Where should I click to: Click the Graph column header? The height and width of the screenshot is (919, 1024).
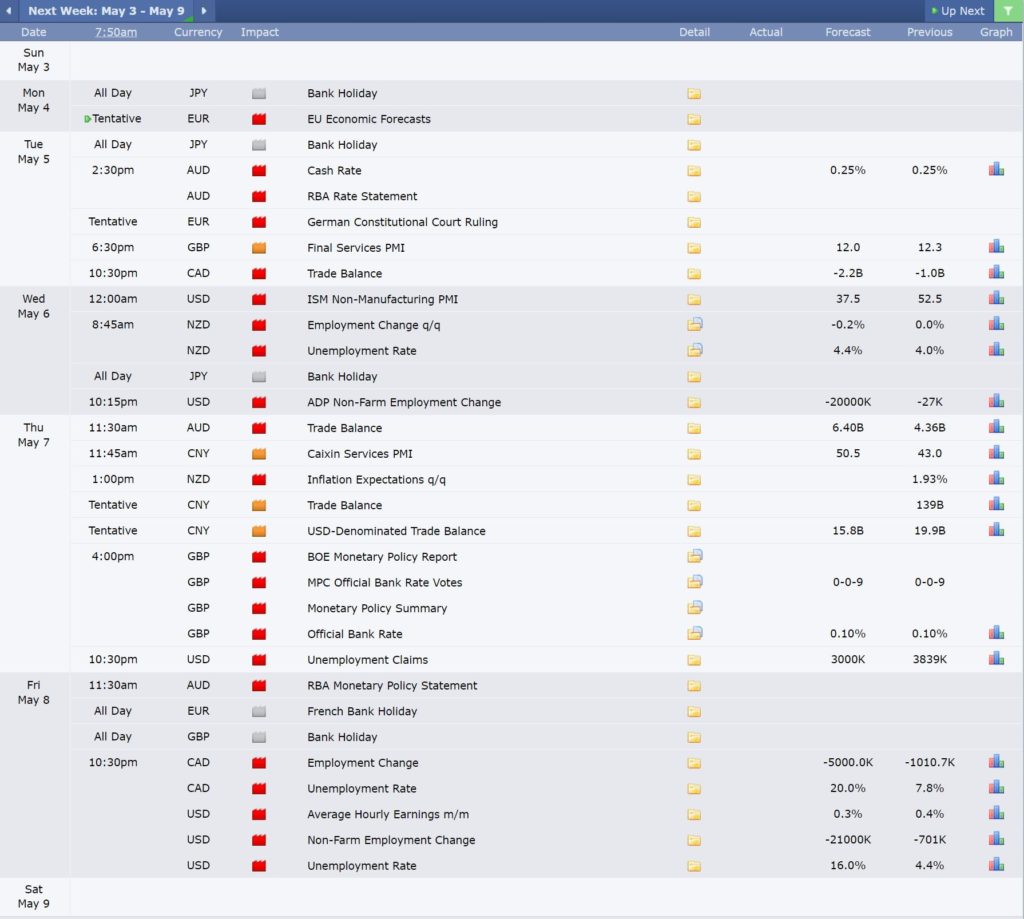[996, 32]
